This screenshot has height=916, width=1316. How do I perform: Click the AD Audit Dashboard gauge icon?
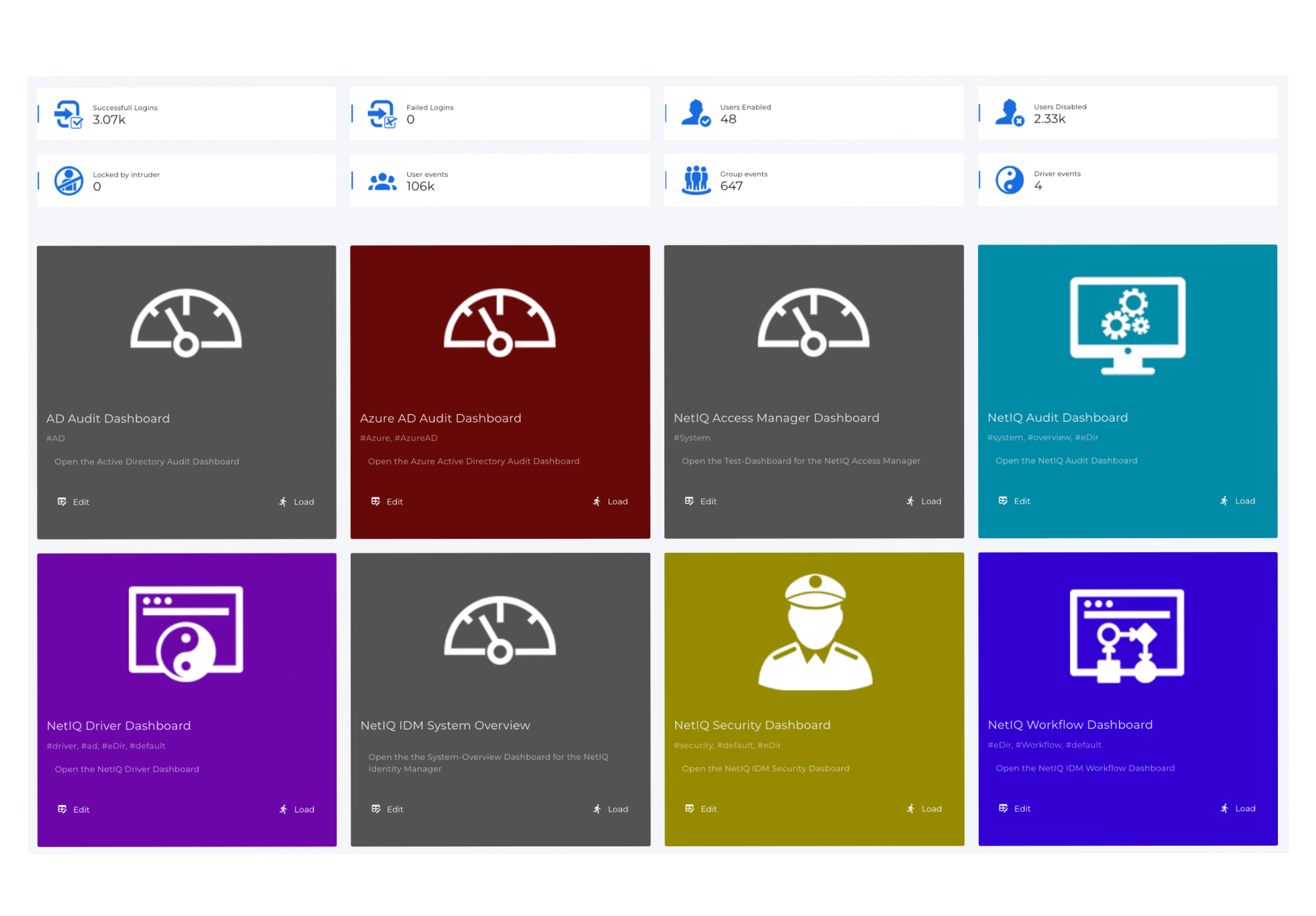click(x=186, y=323)
